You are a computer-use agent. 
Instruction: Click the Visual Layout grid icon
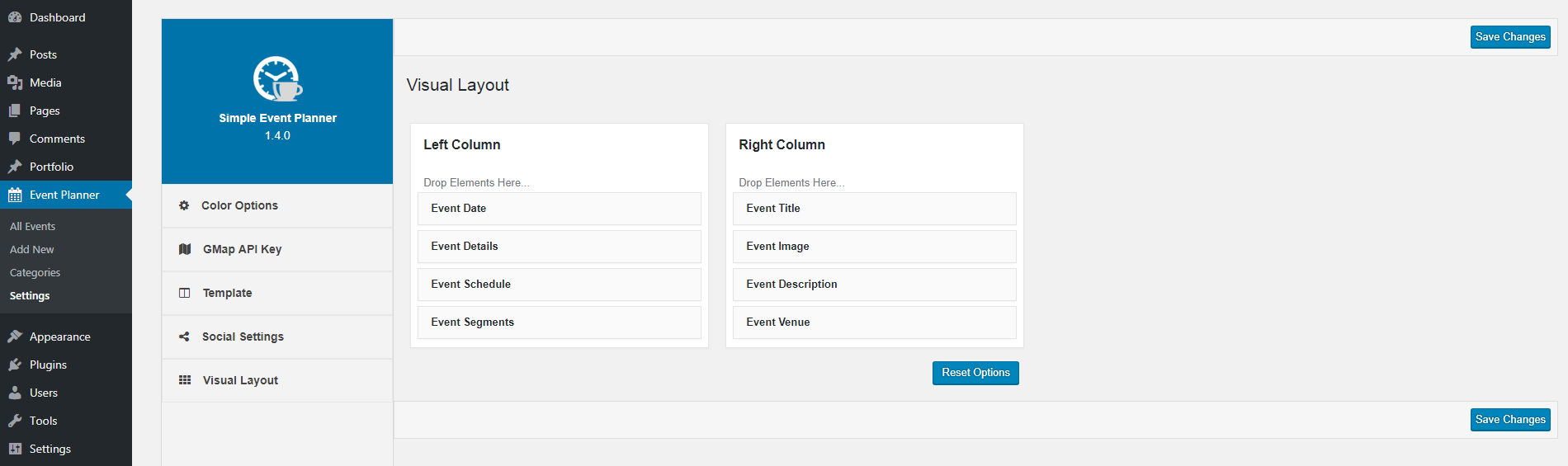185,380
